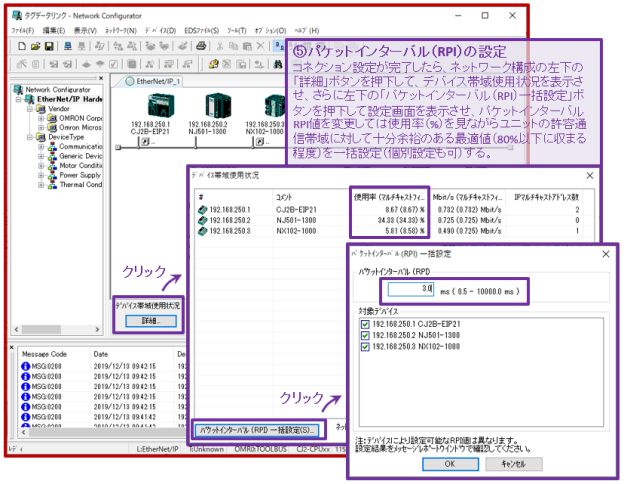Open the ファイル(F) menu
The height and width of the screenshot is (484, 624).
(x=22, y=31)
